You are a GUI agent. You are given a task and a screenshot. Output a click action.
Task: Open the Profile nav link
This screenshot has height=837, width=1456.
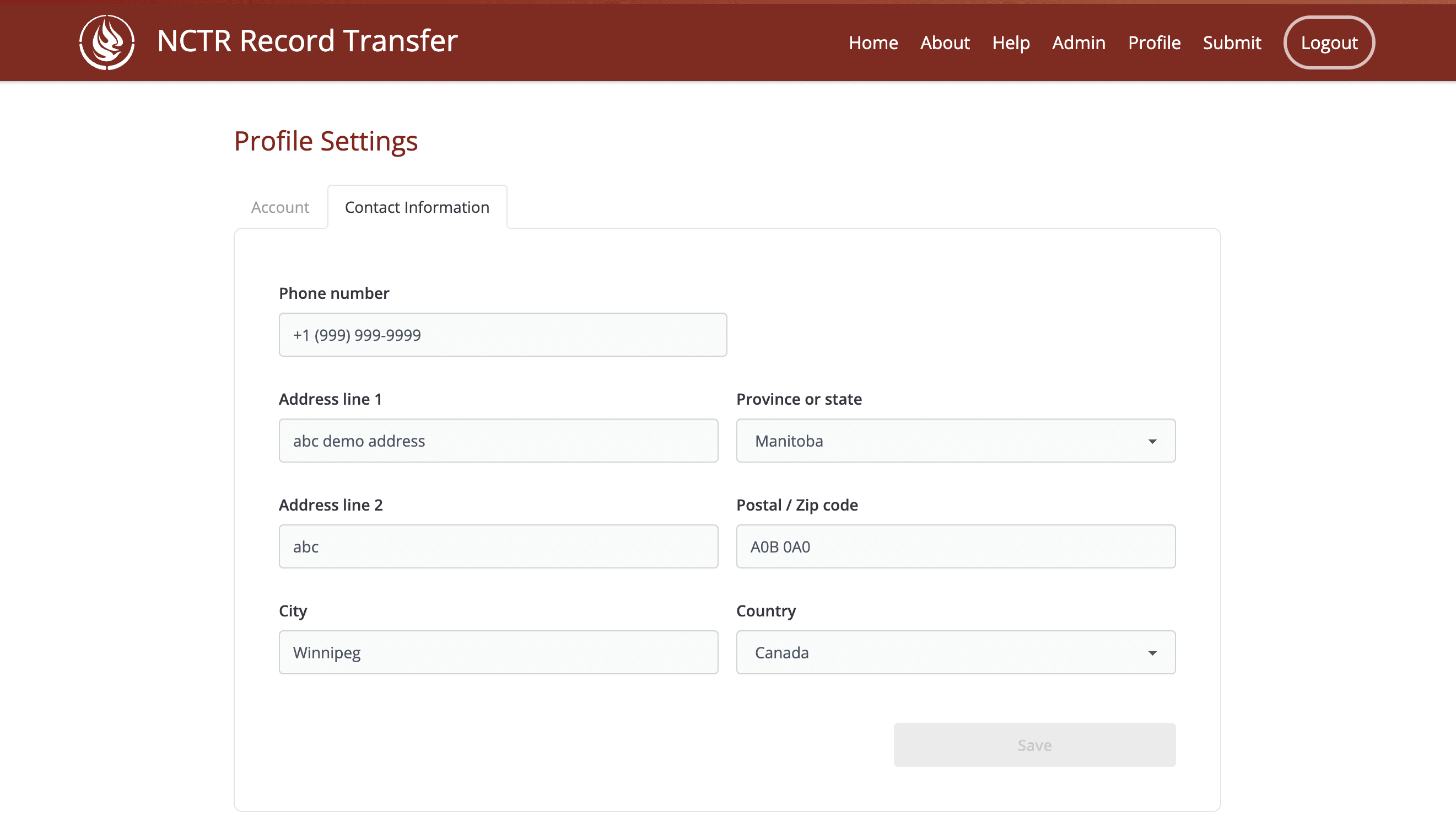pos(1154,42)
